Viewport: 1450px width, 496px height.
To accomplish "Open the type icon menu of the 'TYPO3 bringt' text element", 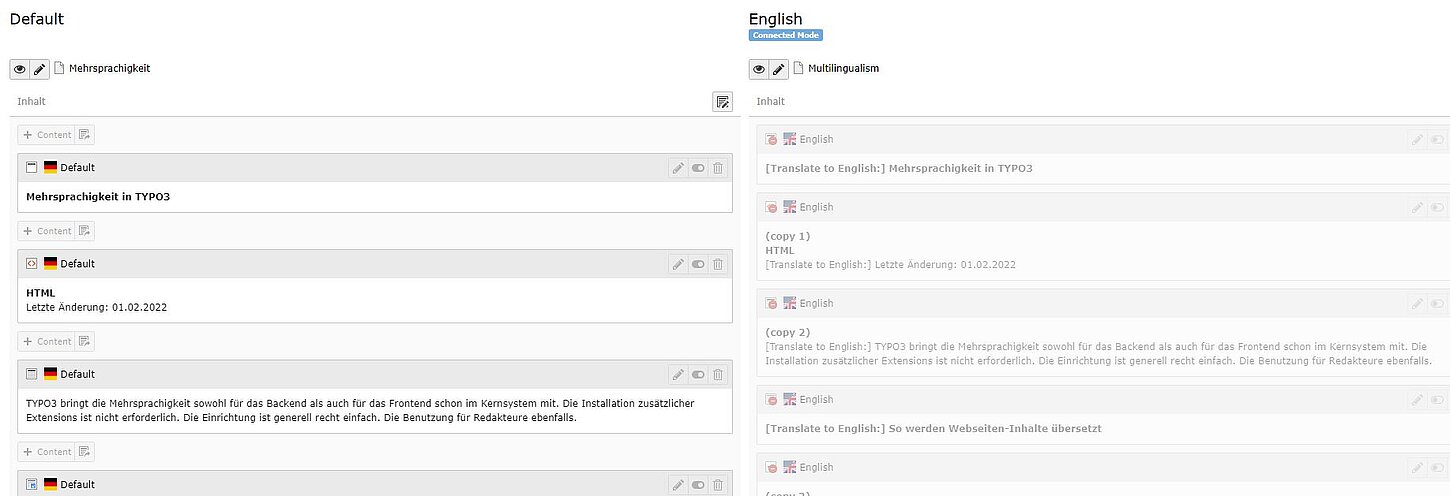I will pyautogui.click(x=32, y=374).
